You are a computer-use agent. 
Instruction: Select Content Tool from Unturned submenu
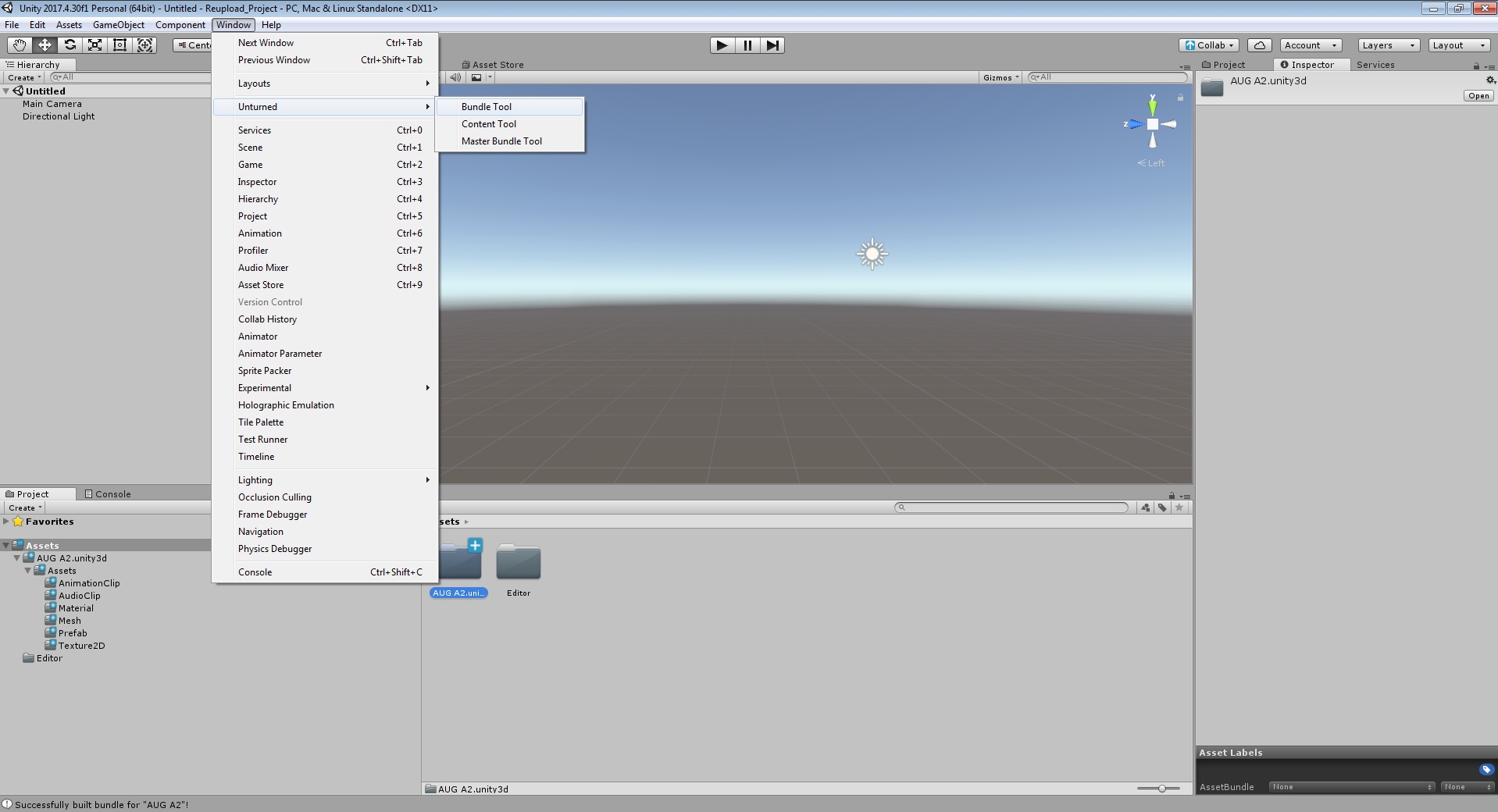point(510,124)
